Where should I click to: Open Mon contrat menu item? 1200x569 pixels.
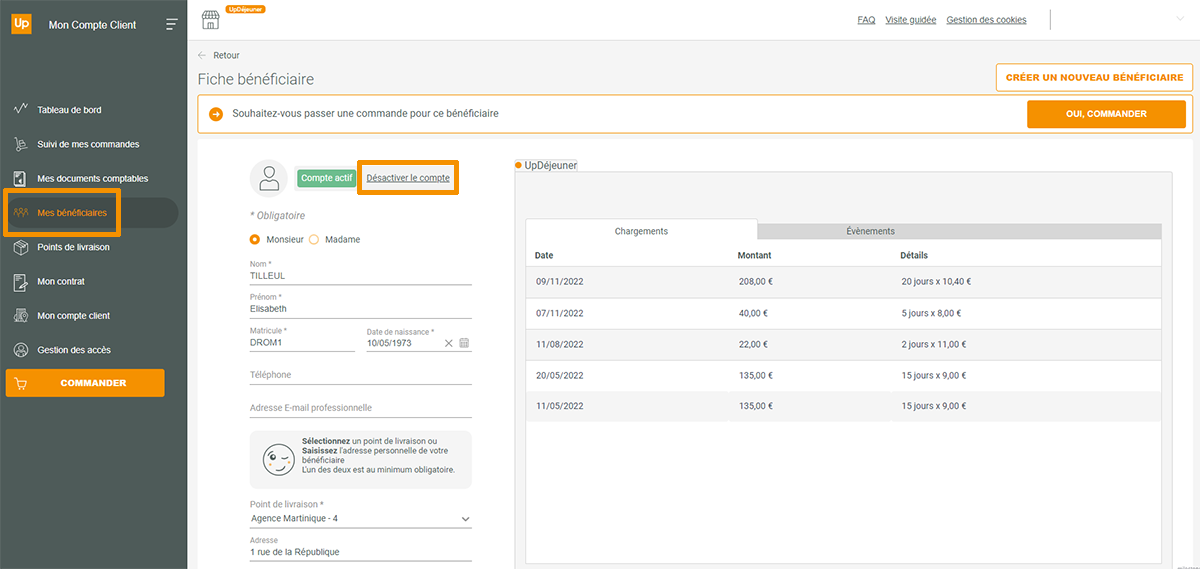[63, 281]
